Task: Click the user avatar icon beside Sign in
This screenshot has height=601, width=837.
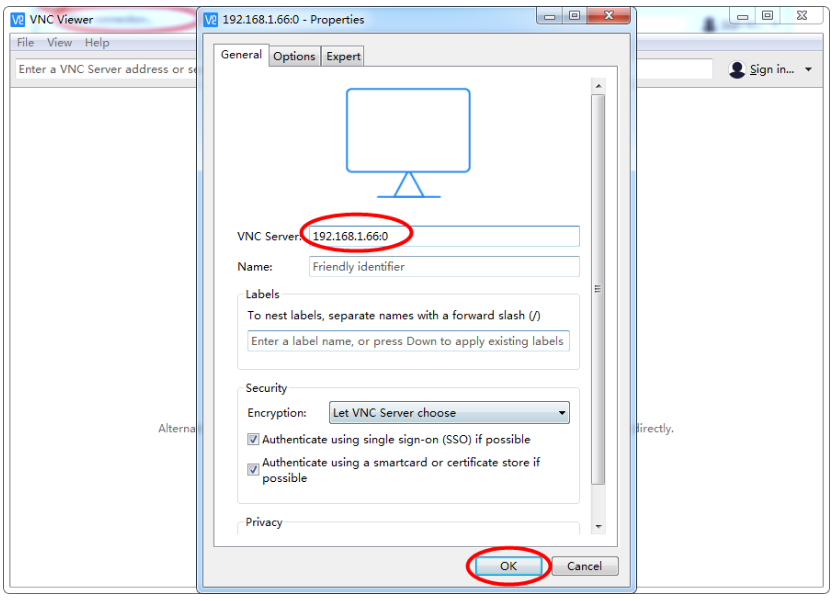Action: point(737,69)
